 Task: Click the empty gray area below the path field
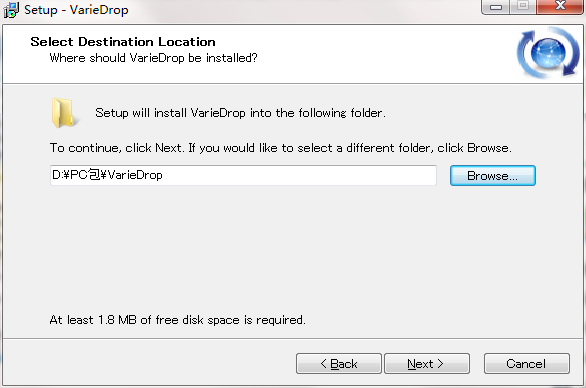coord(292,247)
